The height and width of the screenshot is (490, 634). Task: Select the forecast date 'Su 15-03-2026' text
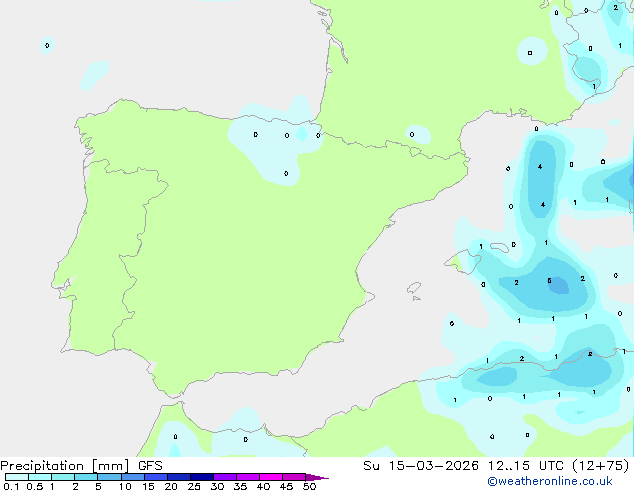421,465
